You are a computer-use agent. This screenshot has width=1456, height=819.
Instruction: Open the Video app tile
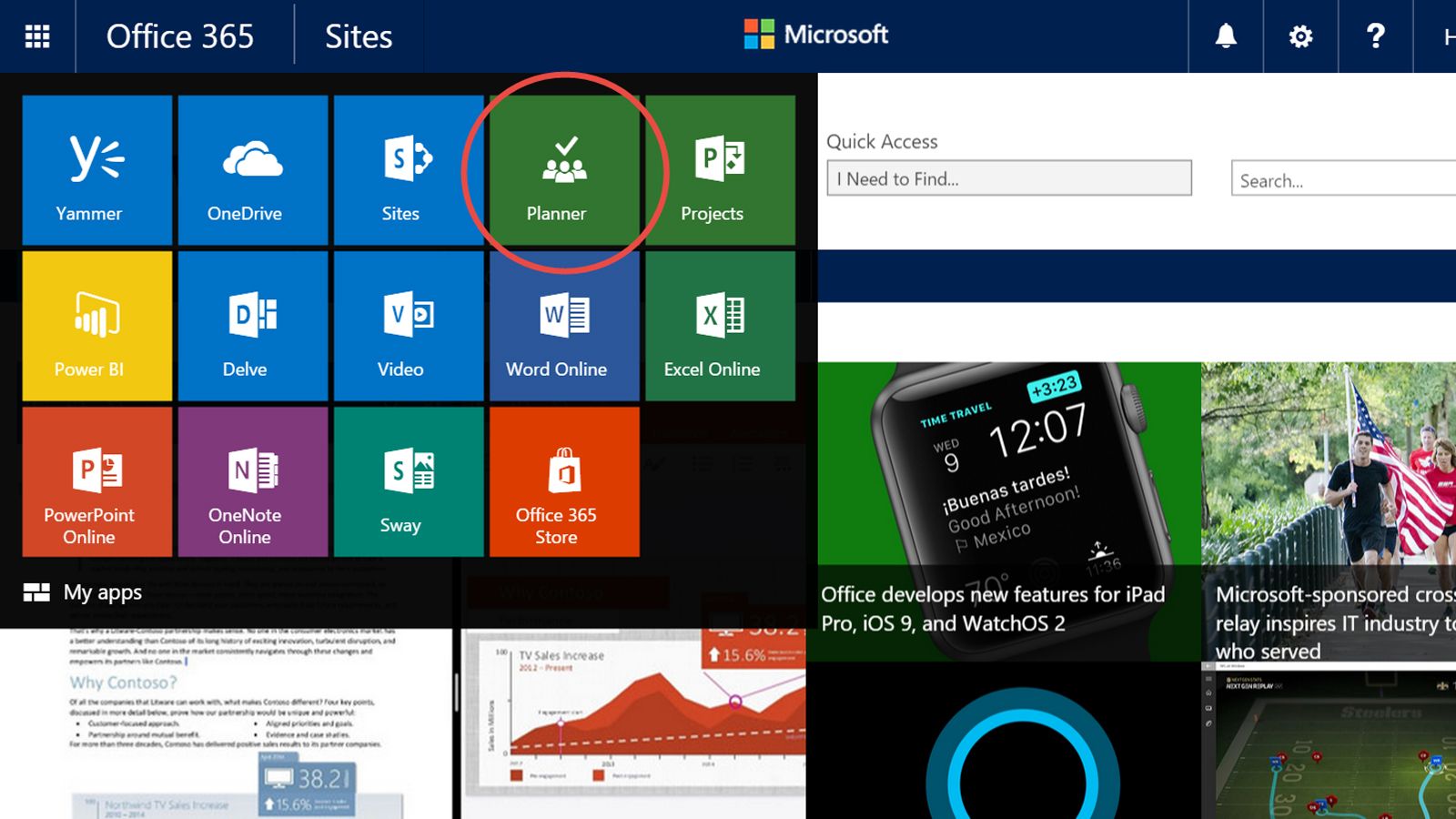pos(409,326)
